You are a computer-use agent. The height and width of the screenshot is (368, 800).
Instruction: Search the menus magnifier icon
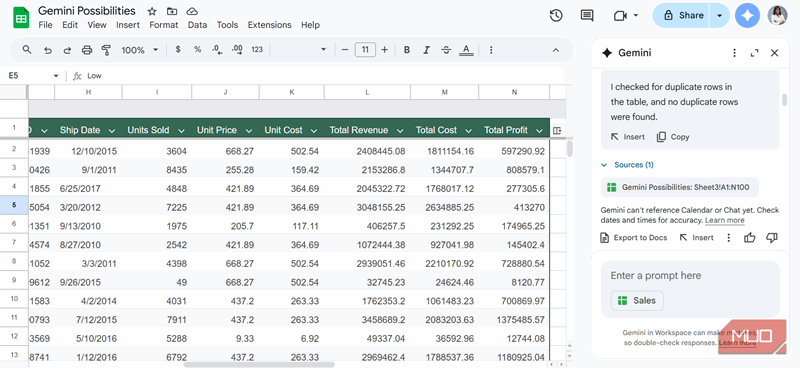pyautogui.click(x=27, y=50)
